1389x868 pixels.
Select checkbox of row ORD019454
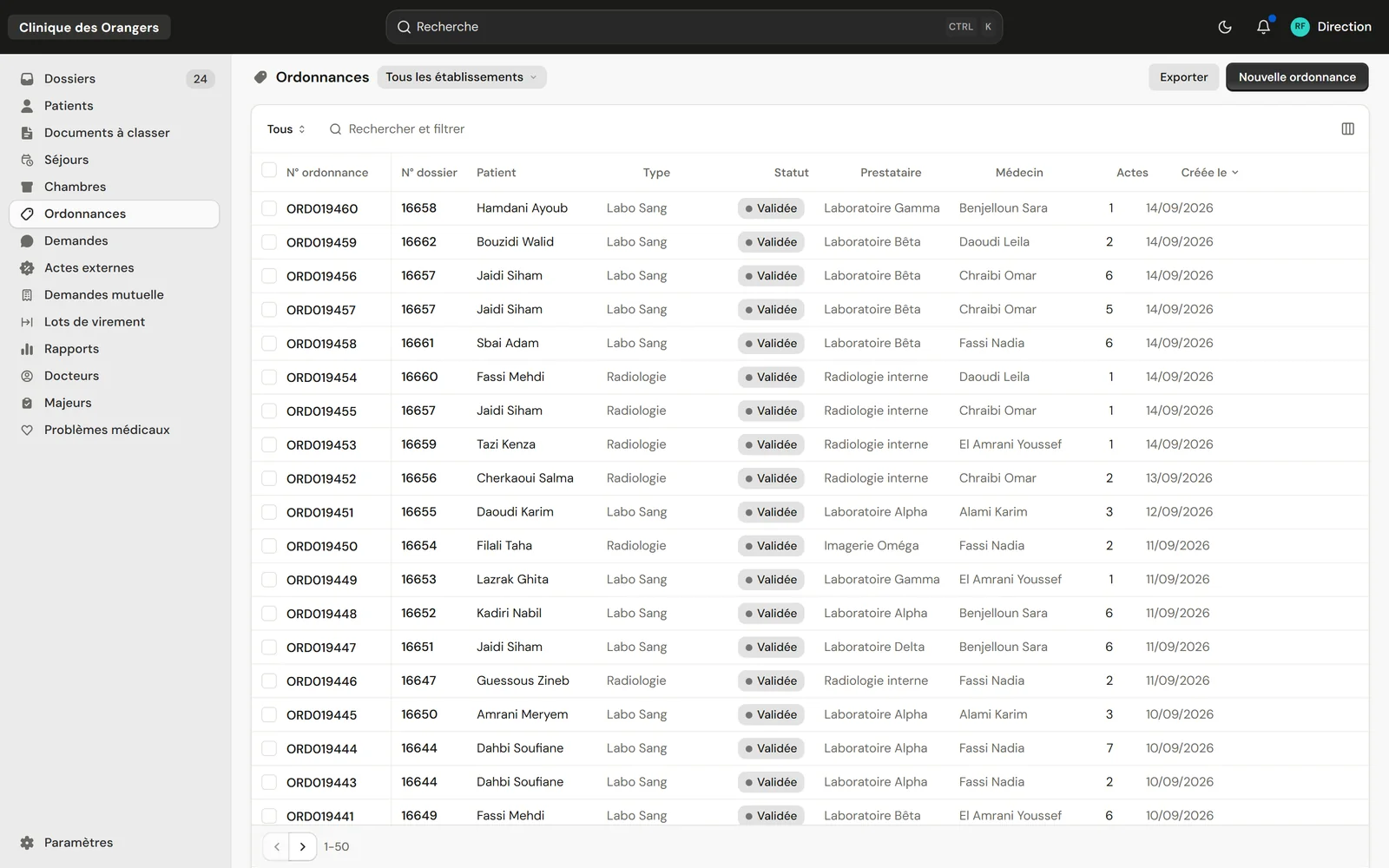(269, 377)
